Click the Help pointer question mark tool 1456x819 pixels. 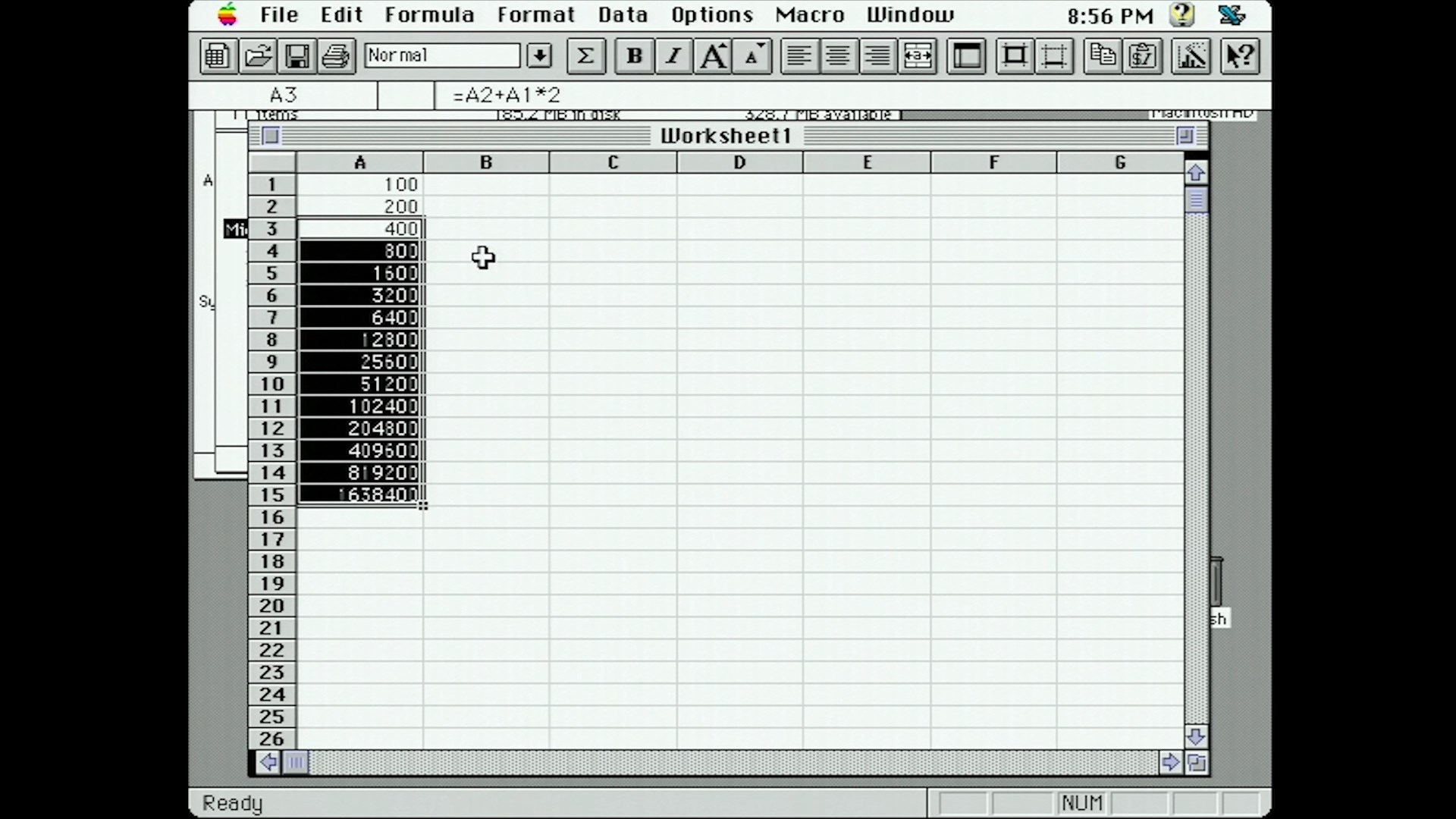[x=1240, y=56]
